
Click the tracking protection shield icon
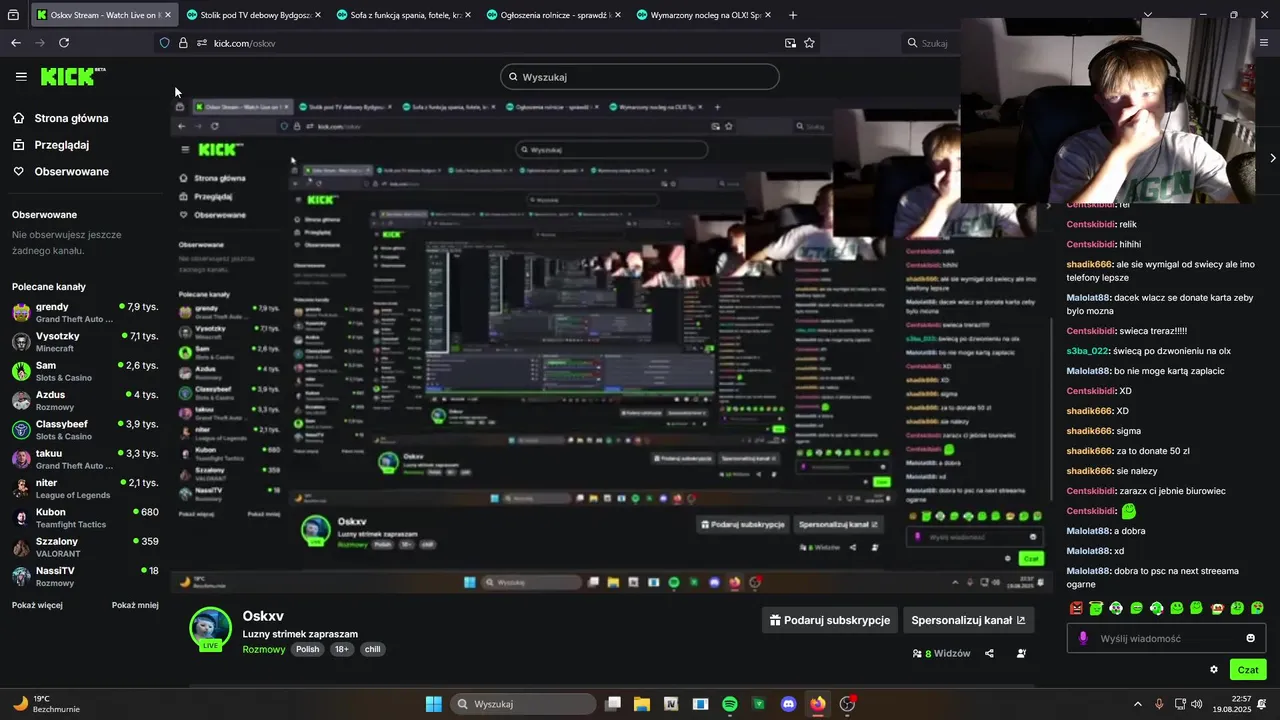(164, 43)
